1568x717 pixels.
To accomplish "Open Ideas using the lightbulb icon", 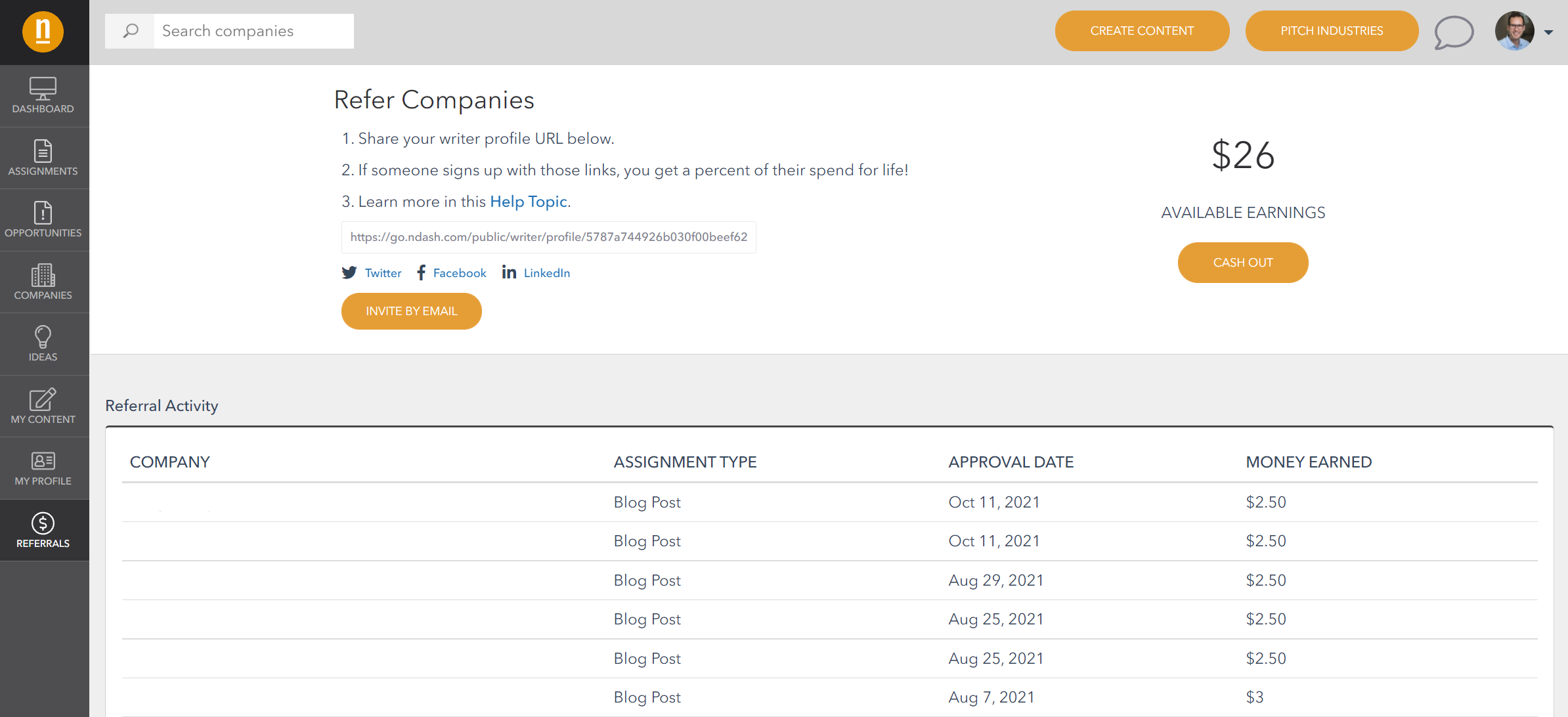I will (x=43, y=337).
